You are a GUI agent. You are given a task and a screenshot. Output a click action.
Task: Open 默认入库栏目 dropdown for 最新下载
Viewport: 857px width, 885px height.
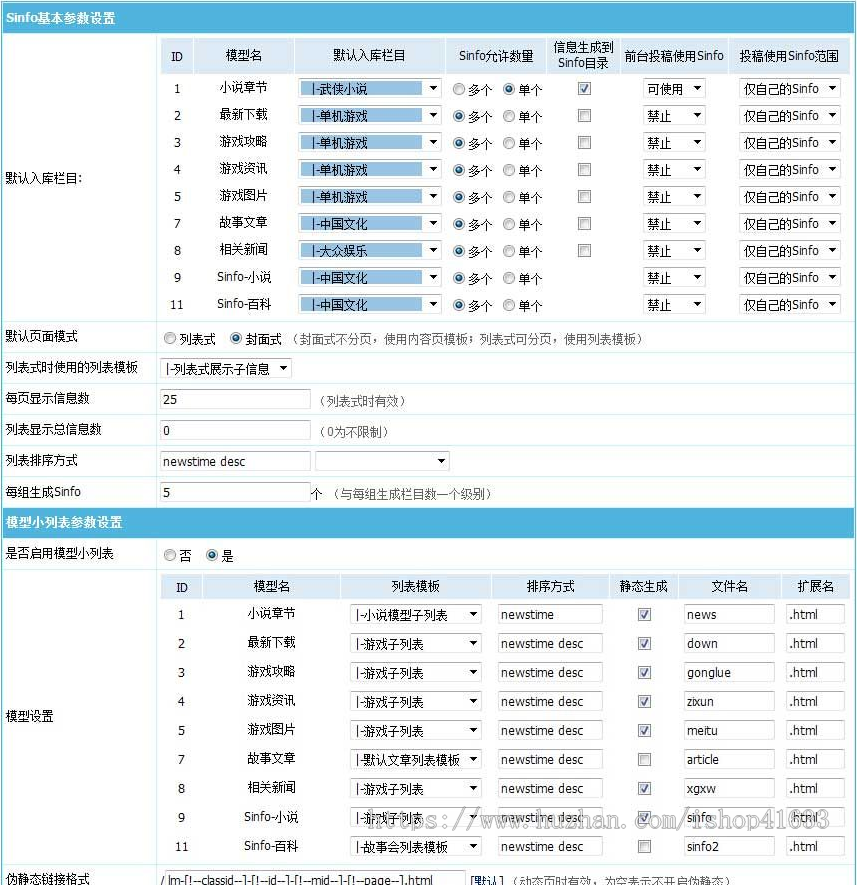pyautogui.click(x=370, y=116)
